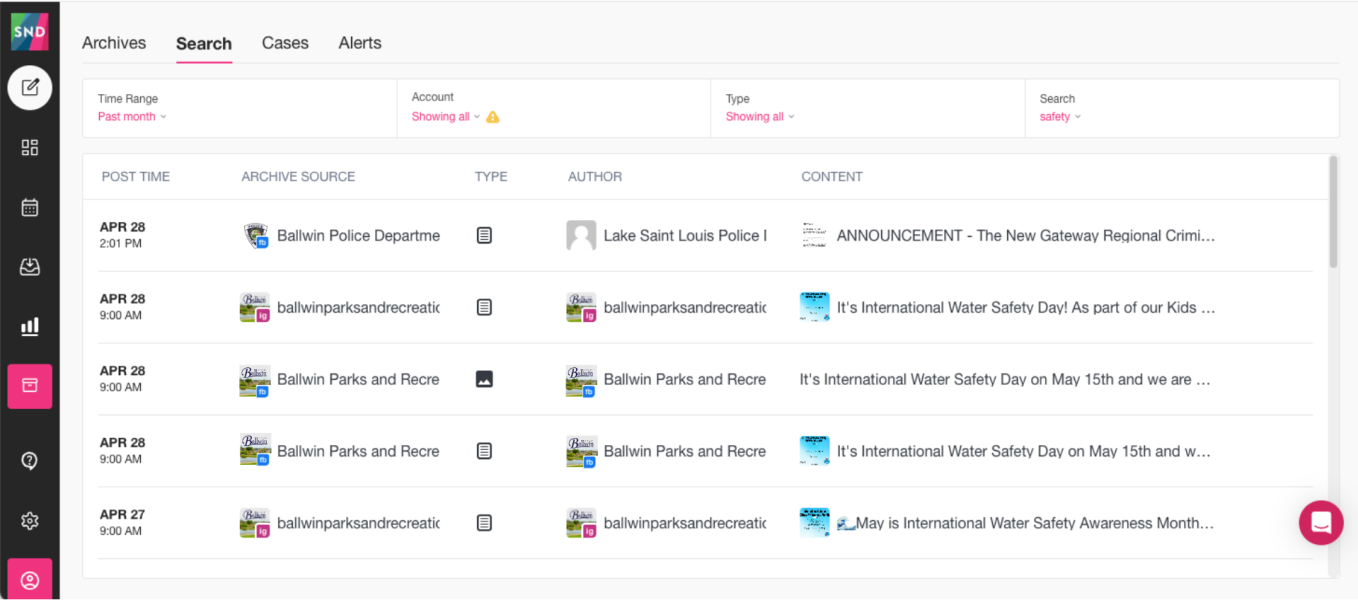Screen dimensions: 1358x600
Task: Click the highlighted archive box sidebar icon
Action: [30, 386]
